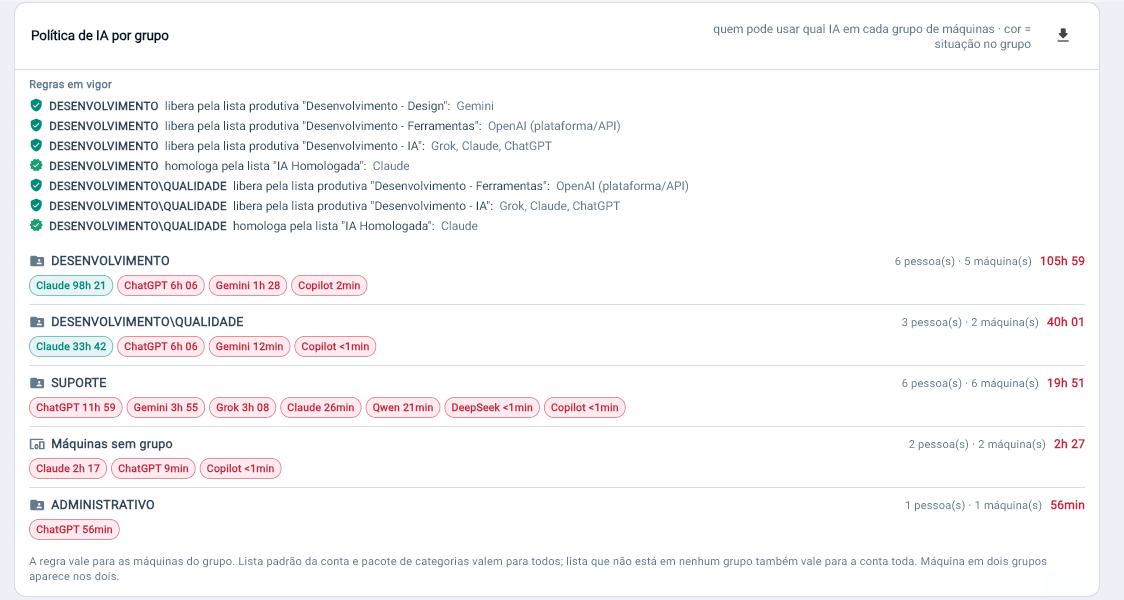Click the 40h 01 total time
Image resolution: width=1124 pixels, height=600 pixels.
click(1066, 322)
